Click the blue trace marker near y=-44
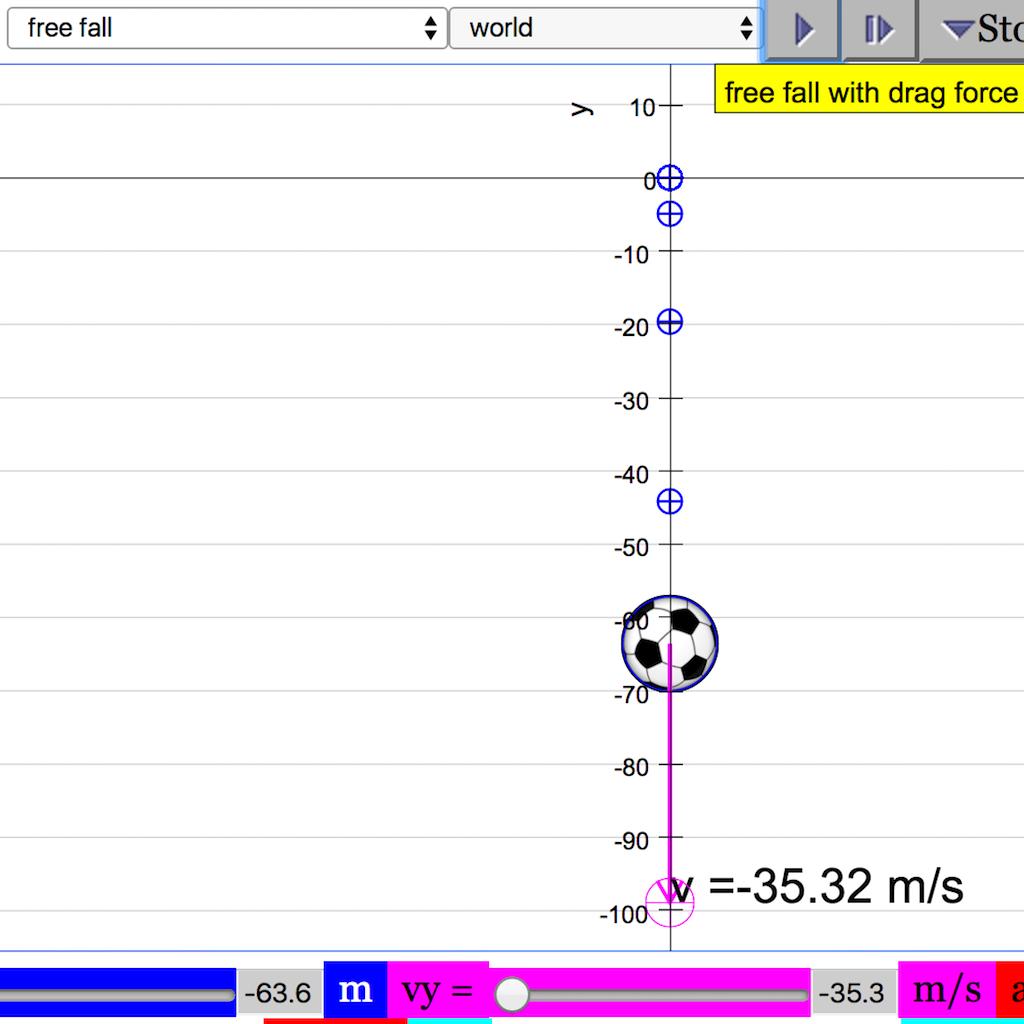1024x1024 pixels. tap(669, 502)
